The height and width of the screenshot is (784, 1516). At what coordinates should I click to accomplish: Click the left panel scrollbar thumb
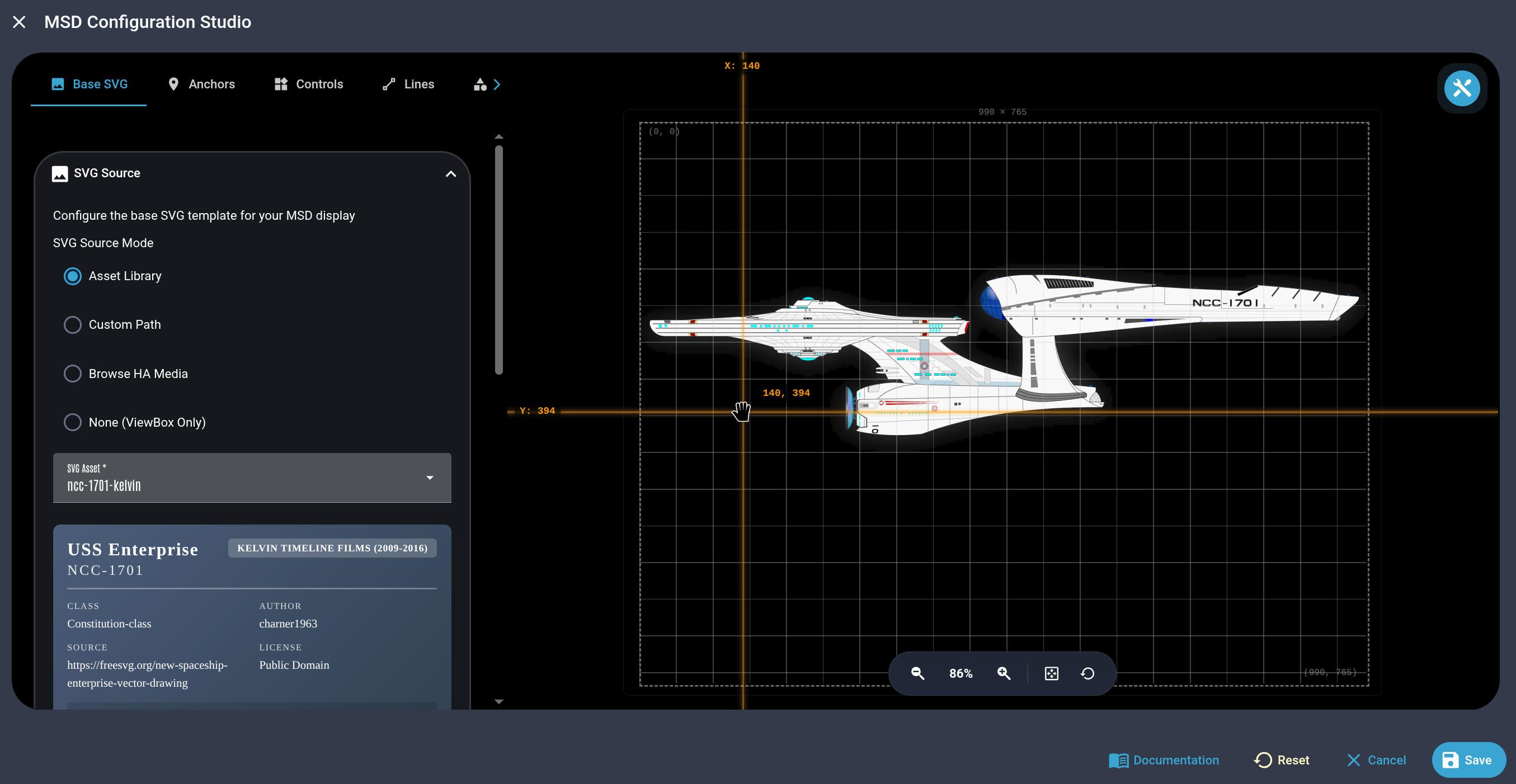498,260
